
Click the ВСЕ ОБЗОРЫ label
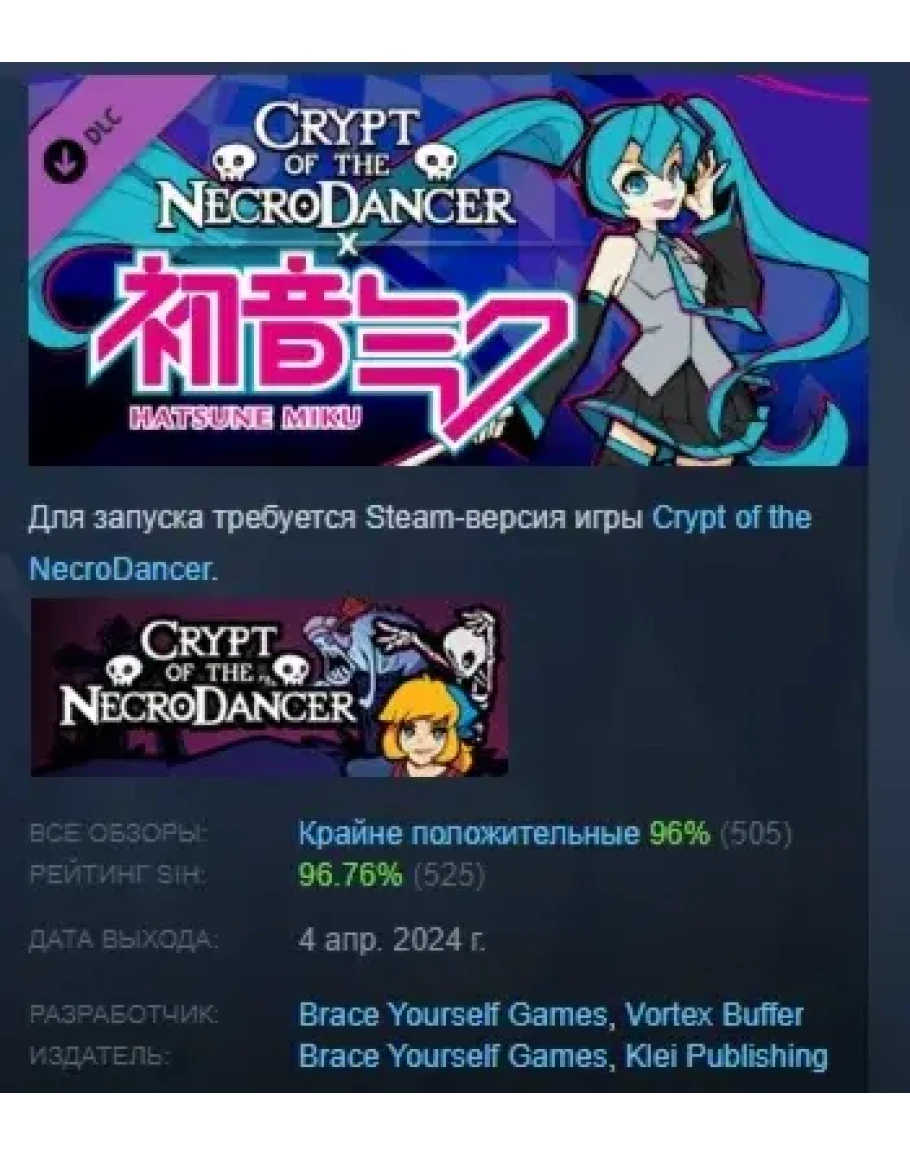coord(118,835)
